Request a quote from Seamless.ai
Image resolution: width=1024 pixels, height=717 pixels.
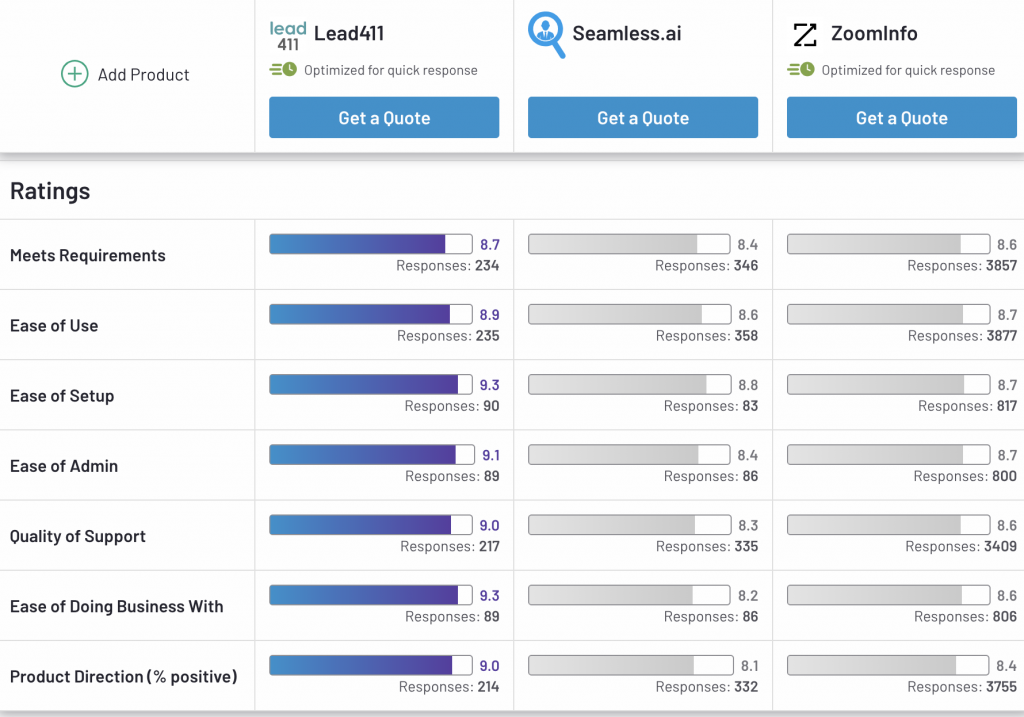click(x=643, y=118)
